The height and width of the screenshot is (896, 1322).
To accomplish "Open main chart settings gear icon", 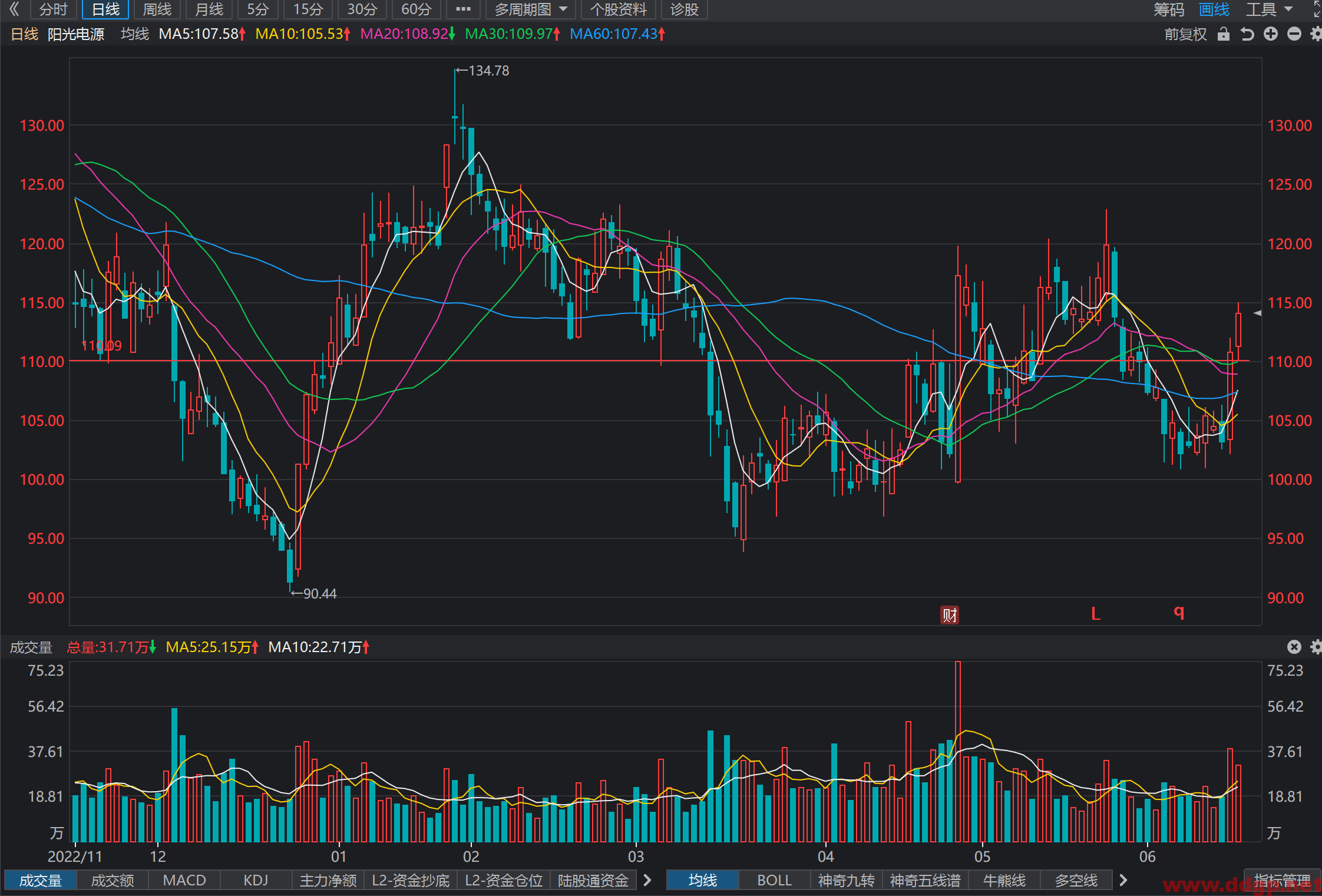I will 1316,34.
